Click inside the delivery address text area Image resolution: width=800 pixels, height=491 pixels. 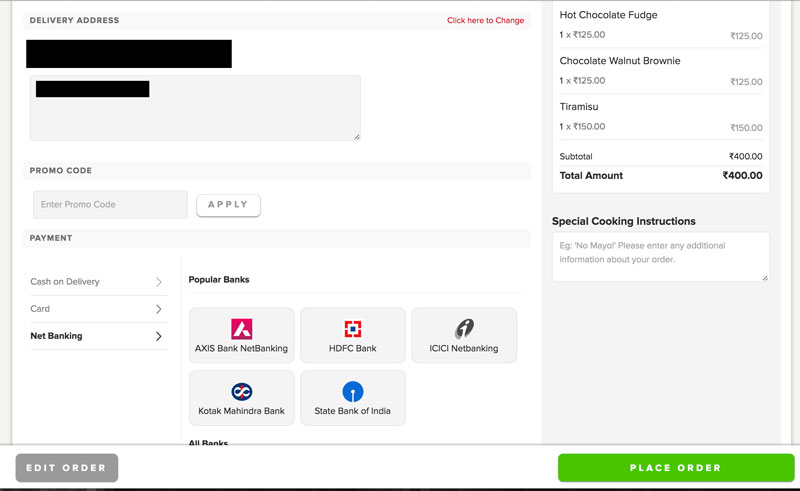point(195,108)
